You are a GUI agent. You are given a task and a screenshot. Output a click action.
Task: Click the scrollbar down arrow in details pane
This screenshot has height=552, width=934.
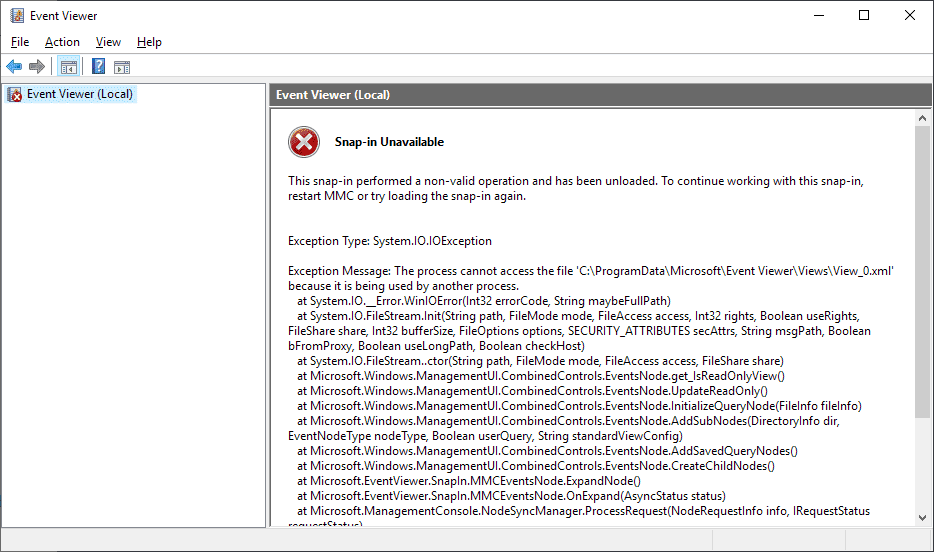click(923, 518)
